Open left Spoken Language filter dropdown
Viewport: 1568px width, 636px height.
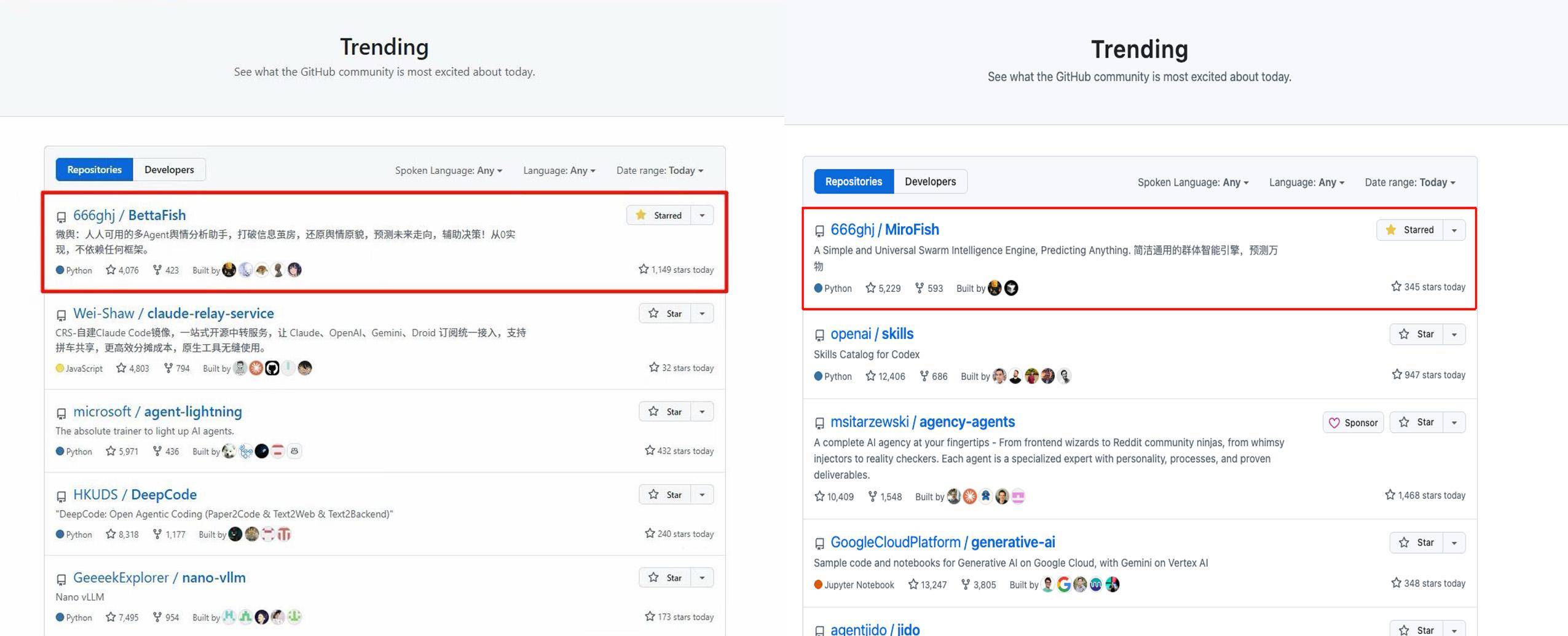click(448, 170)
